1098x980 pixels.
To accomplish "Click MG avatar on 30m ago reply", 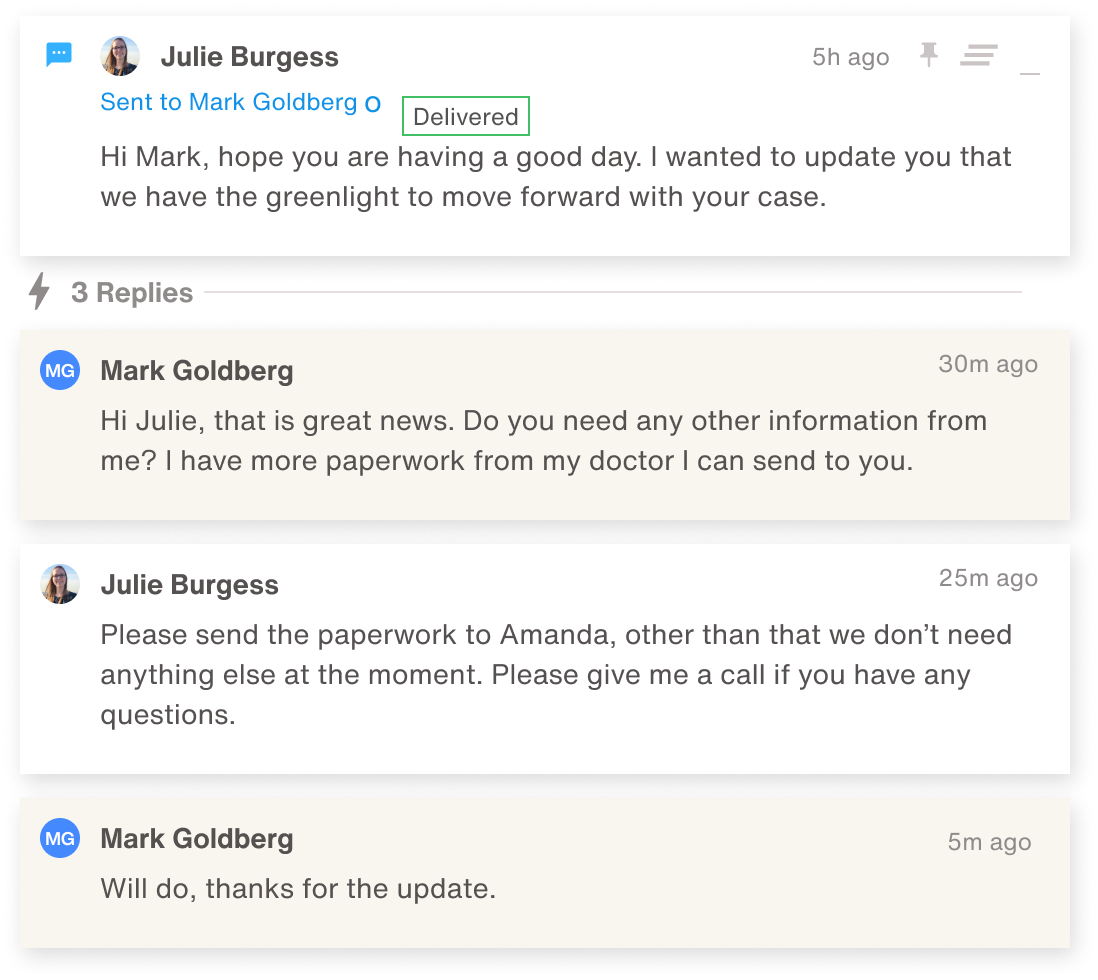I will (x=60, y=370).
